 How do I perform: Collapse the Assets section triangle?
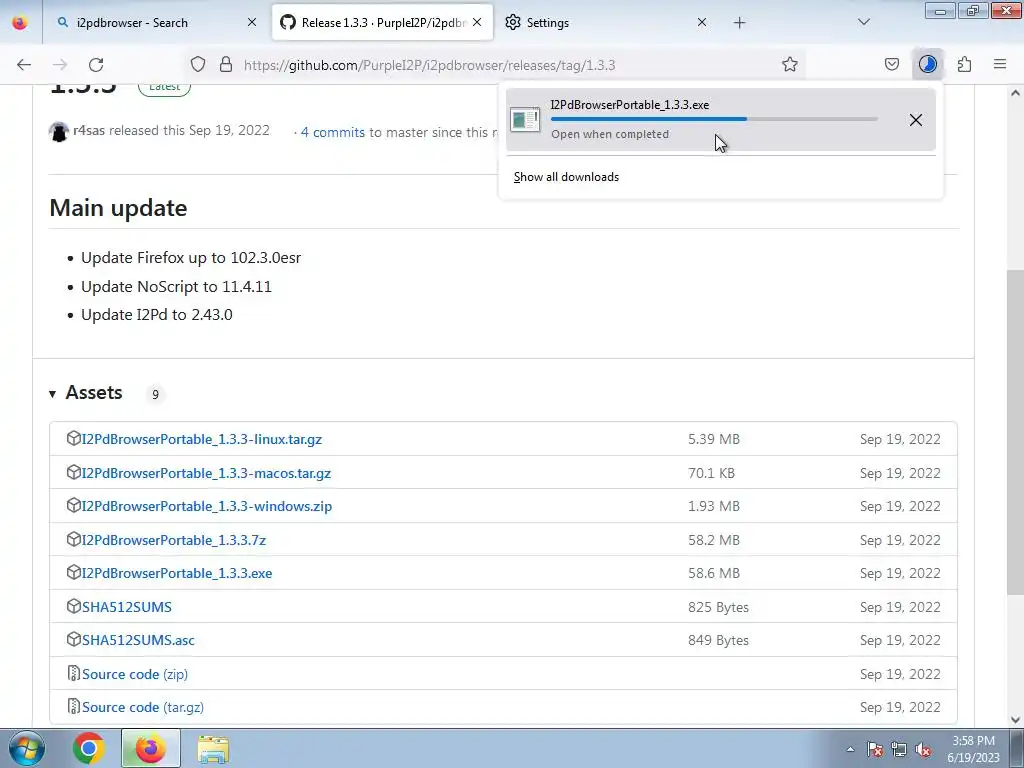click(x=52, y=394)
